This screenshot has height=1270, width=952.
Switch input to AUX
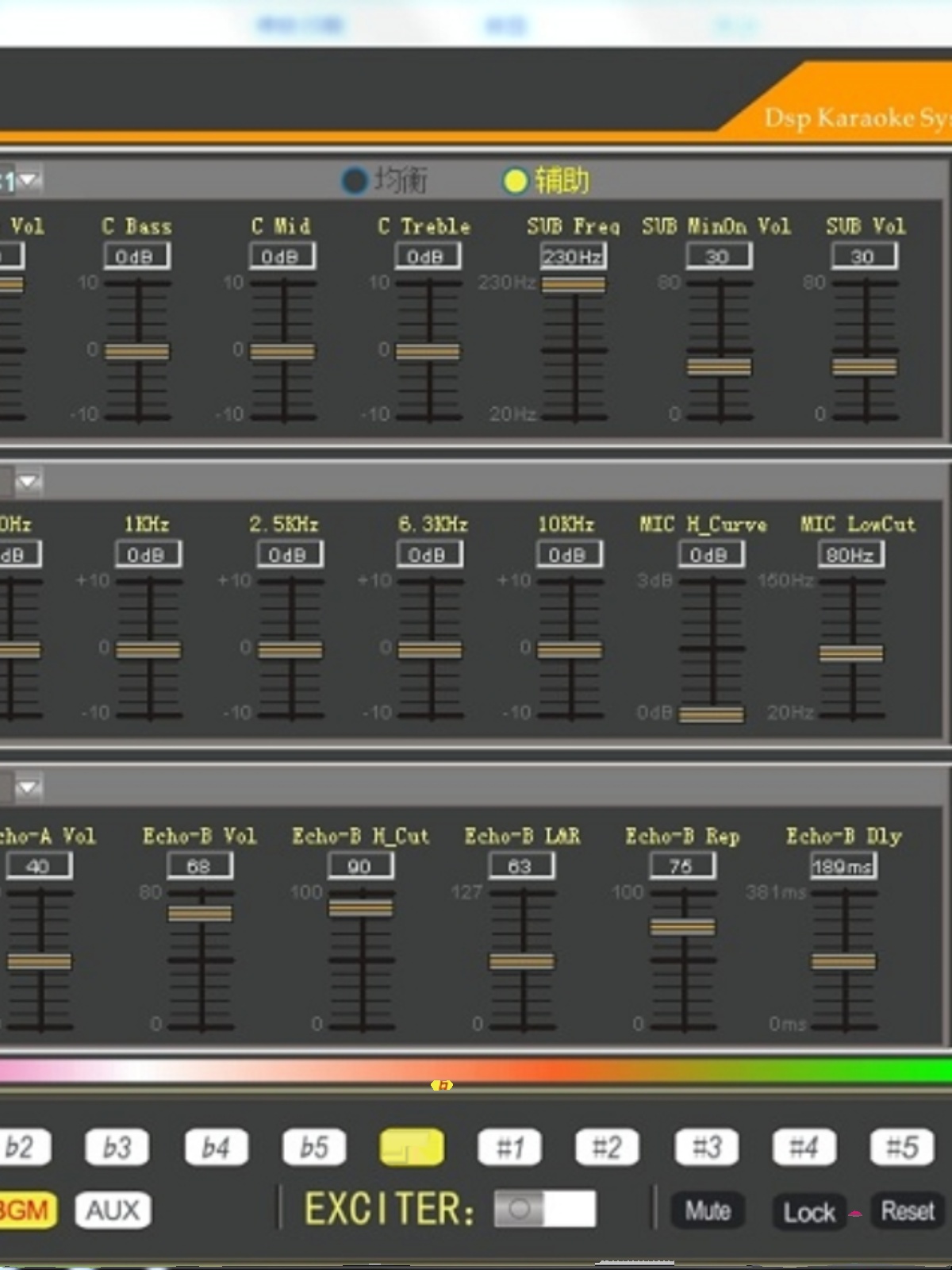click(x=113, y=1210)
